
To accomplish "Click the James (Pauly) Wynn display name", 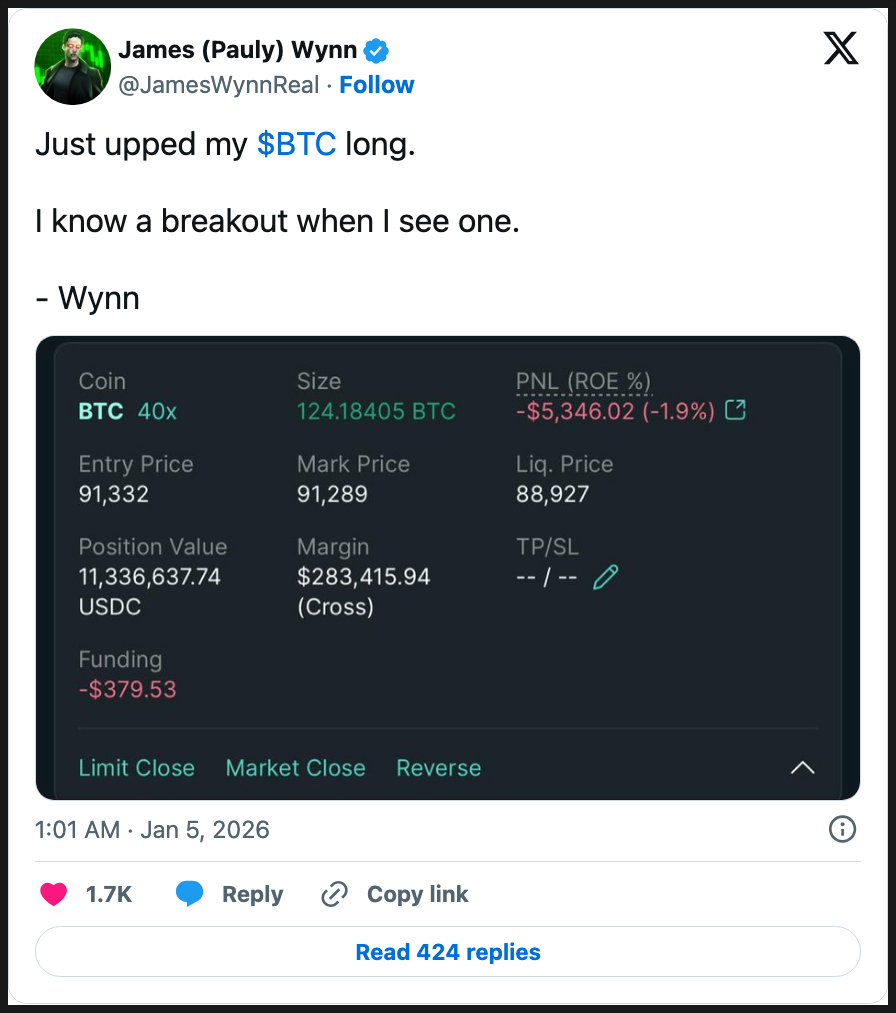I will [x=237, y=50].
